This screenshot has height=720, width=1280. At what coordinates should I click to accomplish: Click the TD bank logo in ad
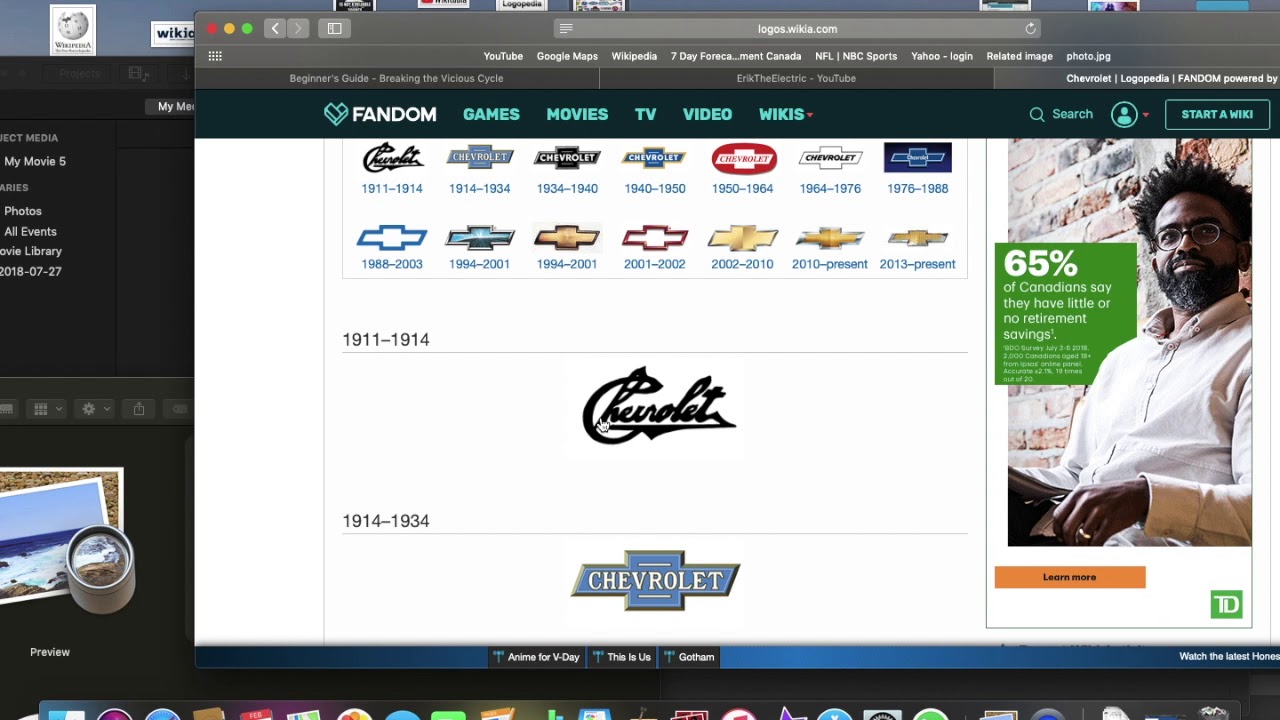pyautogui.click(x=1226, y=604)
